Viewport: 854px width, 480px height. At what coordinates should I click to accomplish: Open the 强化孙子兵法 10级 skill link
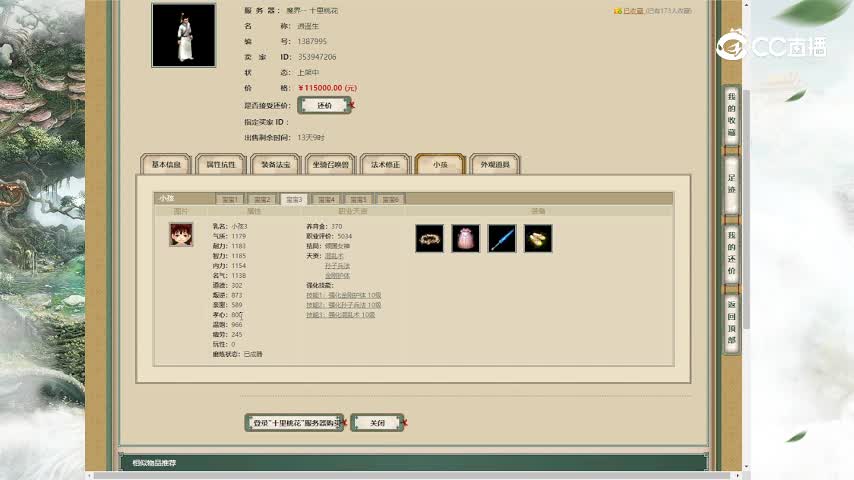pos(344,305)
